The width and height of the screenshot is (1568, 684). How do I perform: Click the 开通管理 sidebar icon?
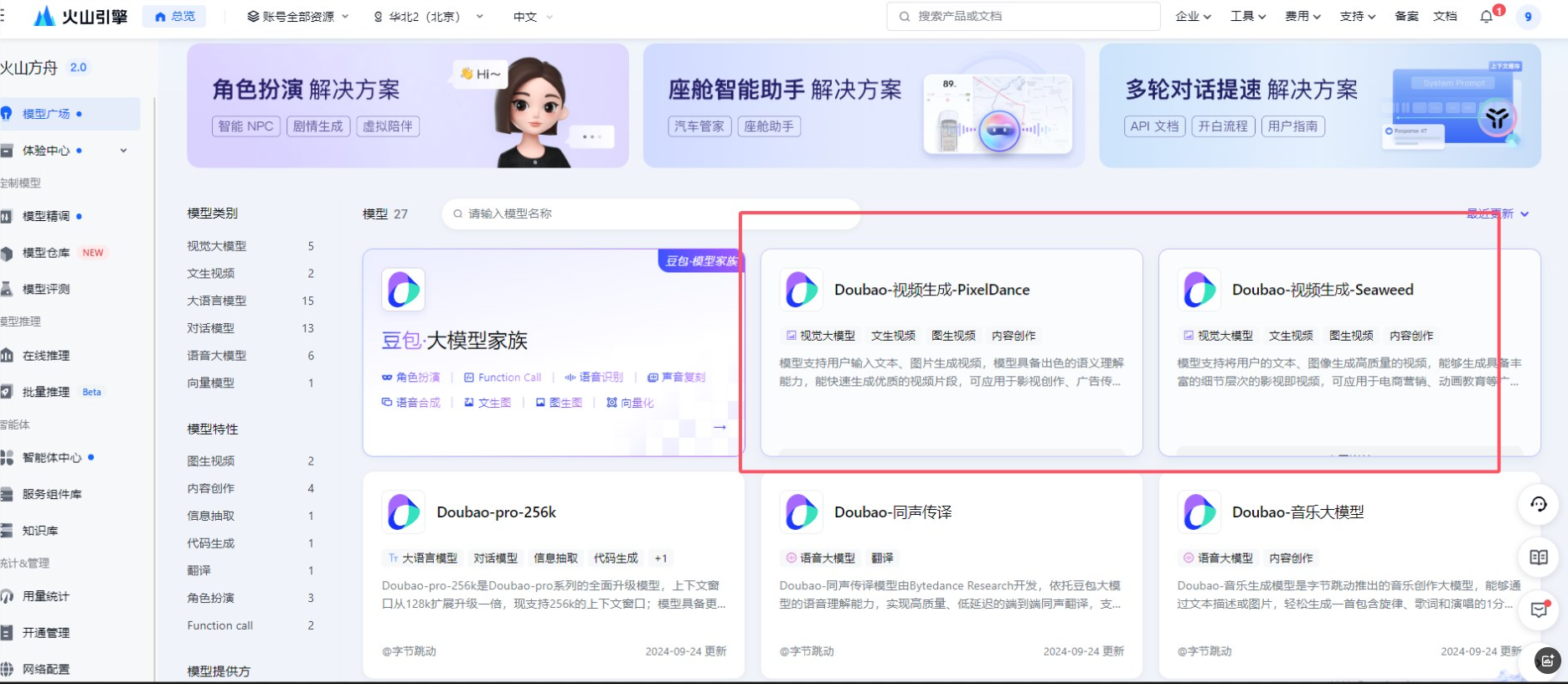pyautogui.click(x=7, y=633)
